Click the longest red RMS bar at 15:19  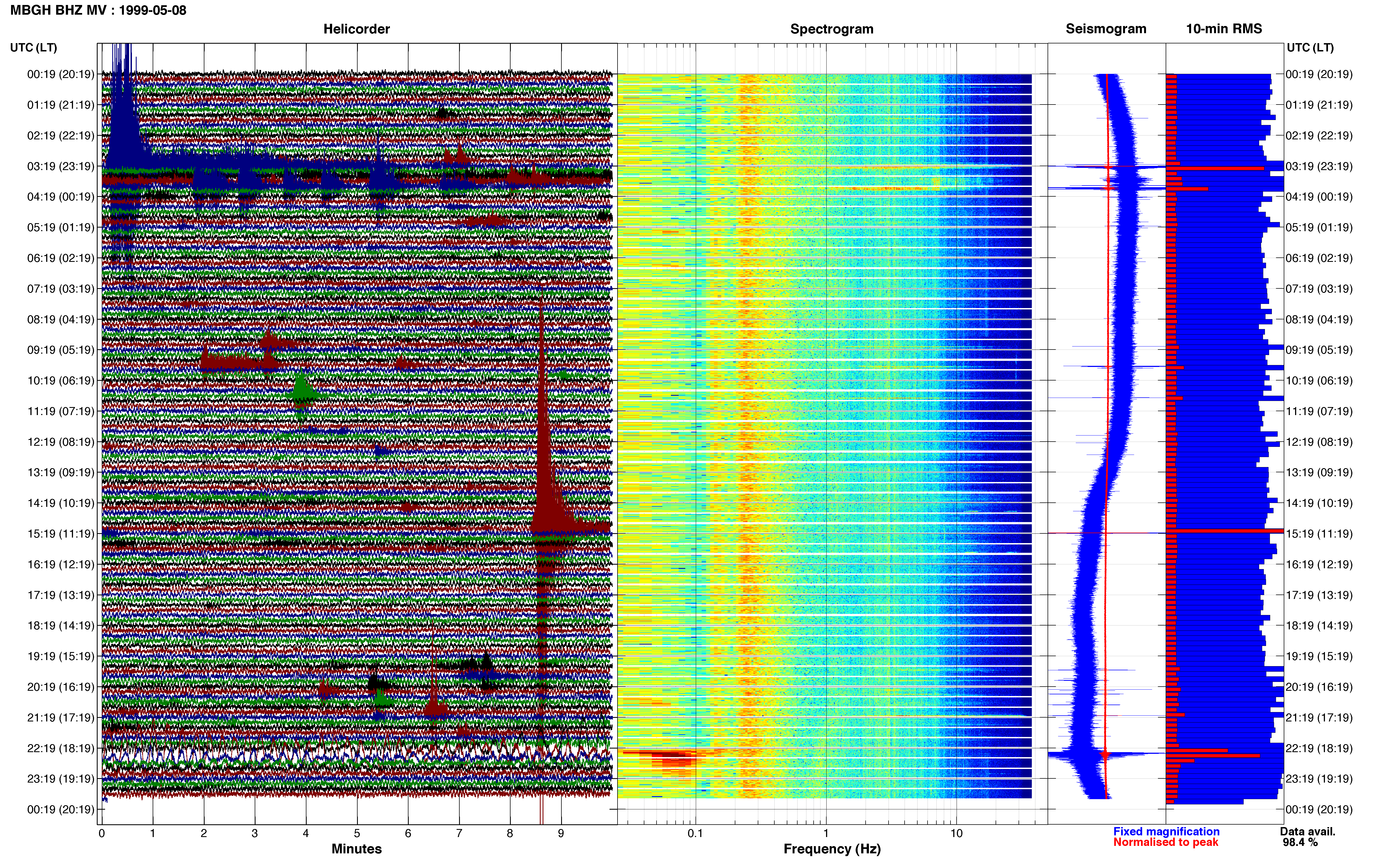point(1224,531)
